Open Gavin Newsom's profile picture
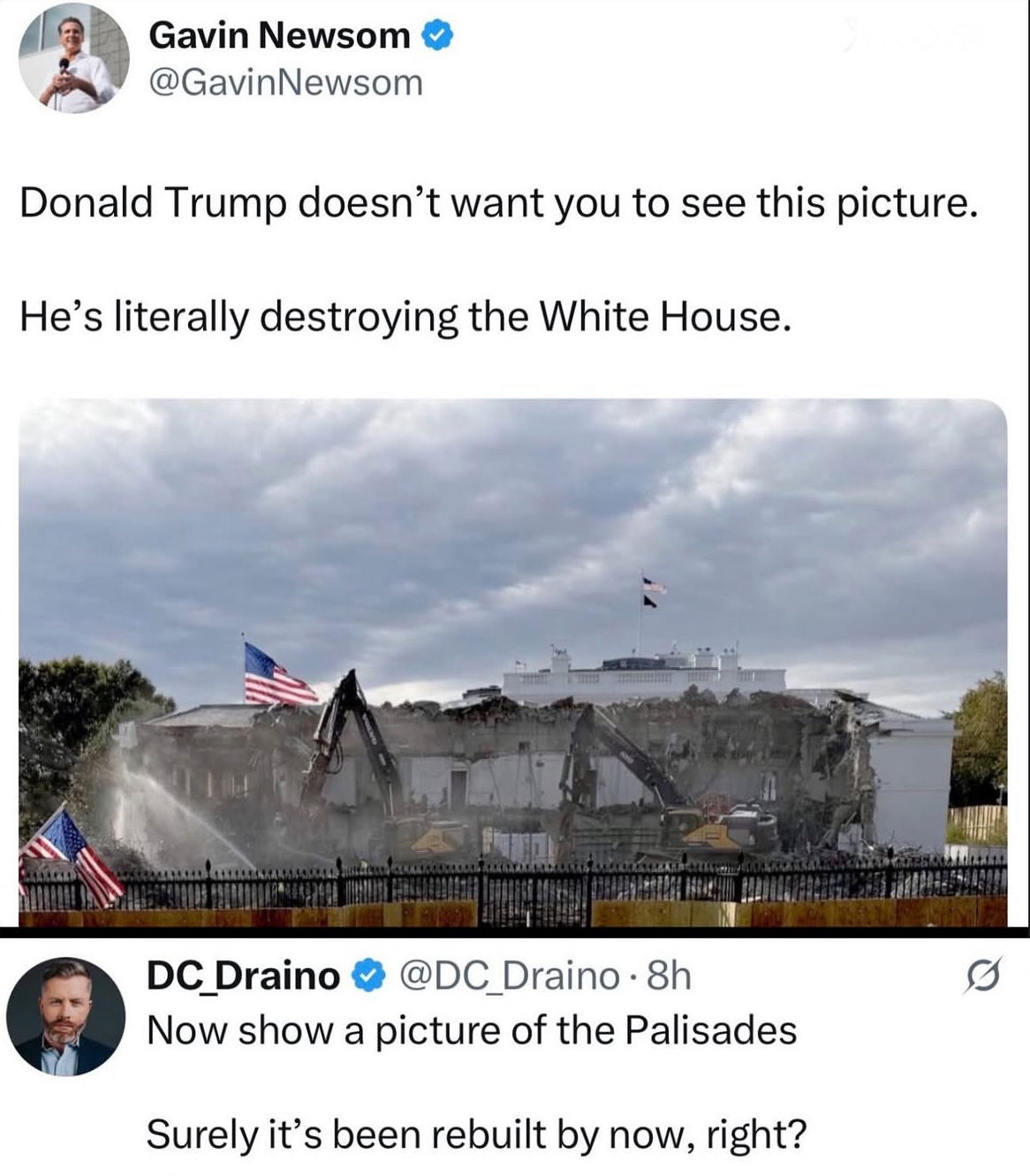The image size is (1030, 1176). tap(74, 58)
